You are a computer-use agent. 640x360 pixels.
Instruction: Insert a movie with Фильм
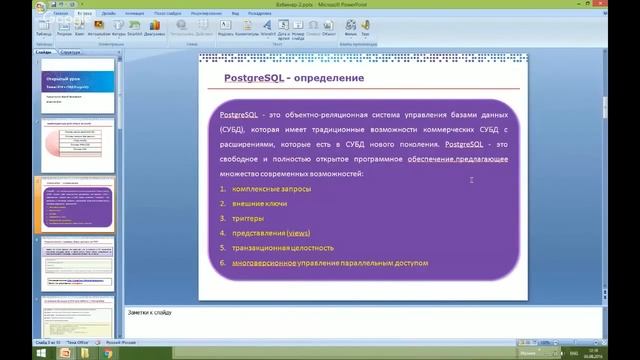pyautogui.click(x=351, y=28)
